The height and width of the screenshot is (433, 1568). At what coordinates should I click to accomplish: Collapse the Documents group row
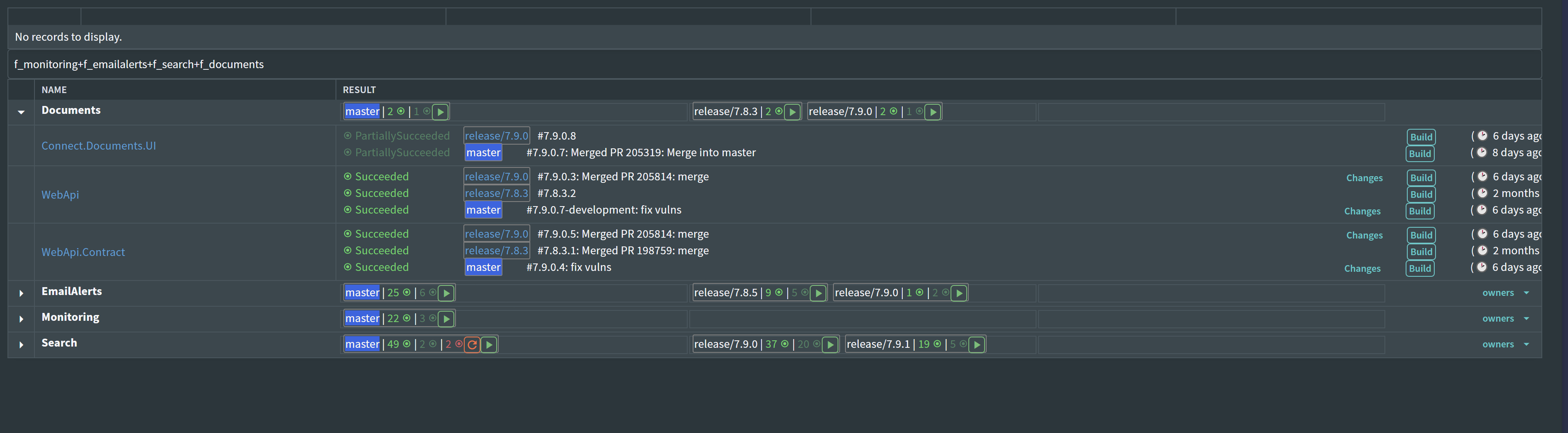click(x=21, y=112)
